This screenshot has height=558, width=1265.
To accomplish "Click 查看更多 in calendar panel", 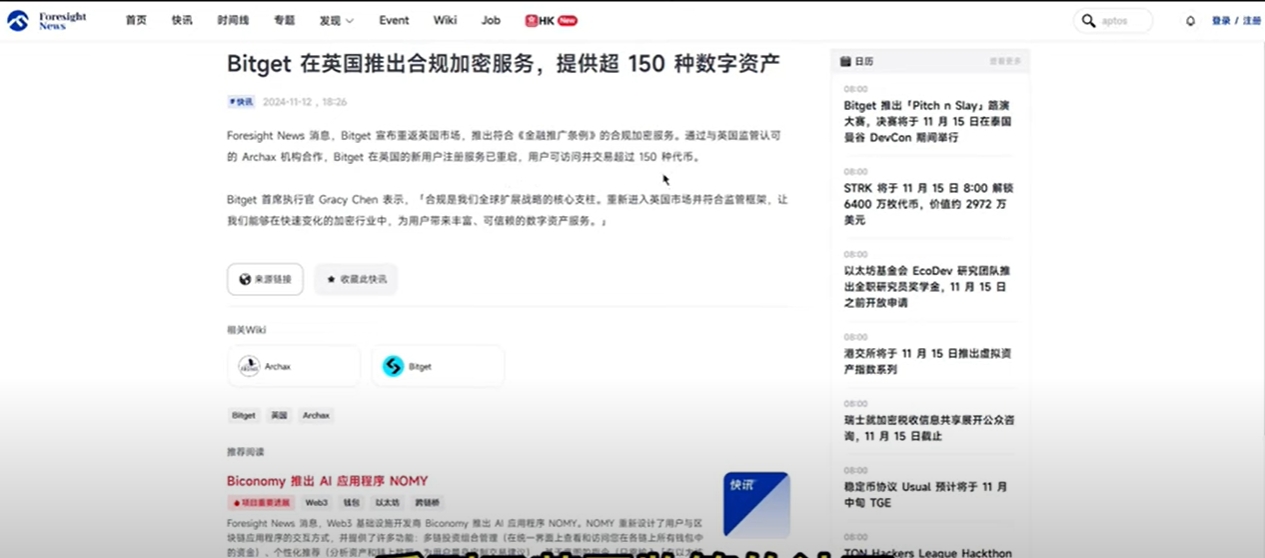I will tap(1005, 62).
